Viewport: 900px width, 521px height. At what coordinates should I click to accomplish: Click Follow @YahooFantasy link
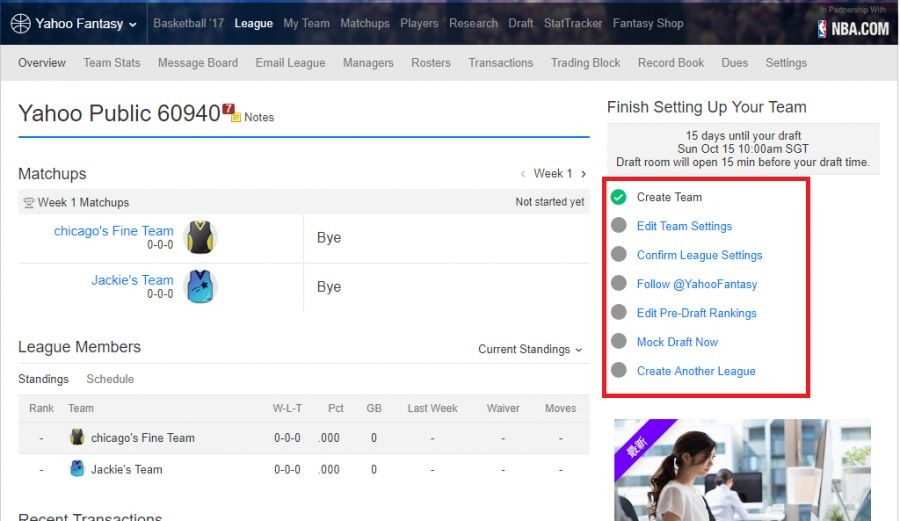[697, 284]
